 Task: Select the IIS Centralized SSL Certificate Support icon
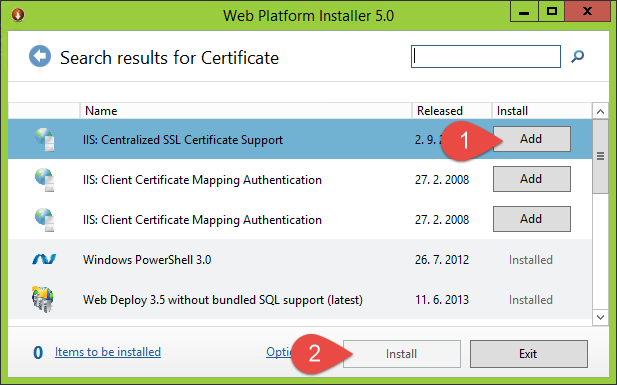coord(44,139)
